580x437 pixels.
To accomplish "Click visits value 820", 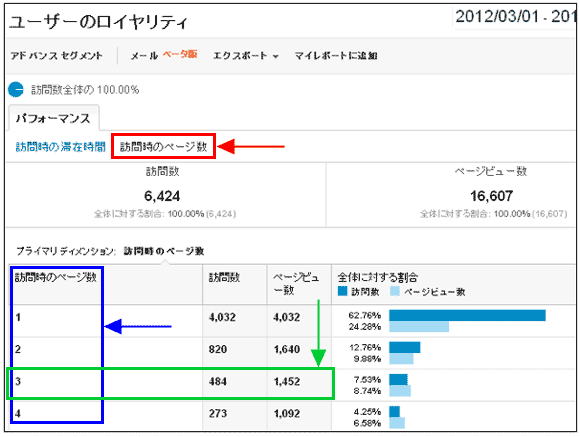I will [218, 349].
